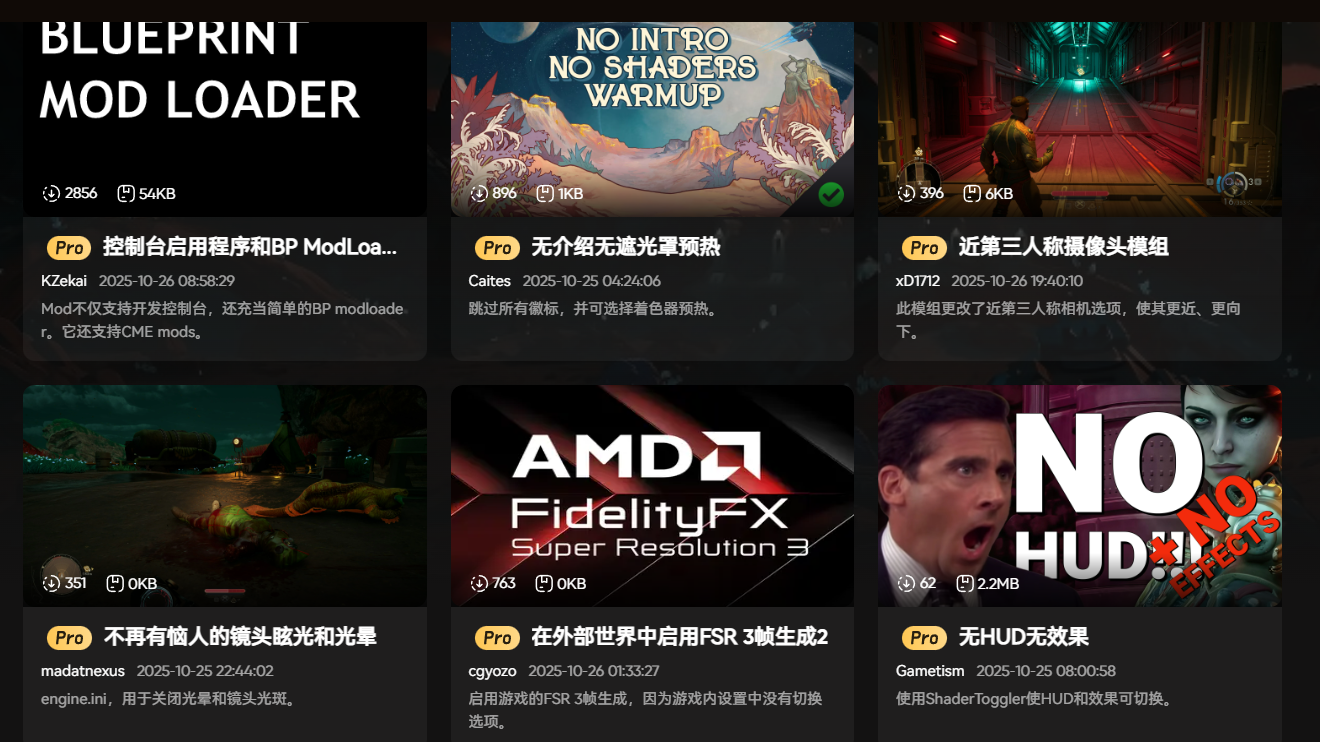Open author Gametism's profile
1320x742 pixels.
pos(930,671)
